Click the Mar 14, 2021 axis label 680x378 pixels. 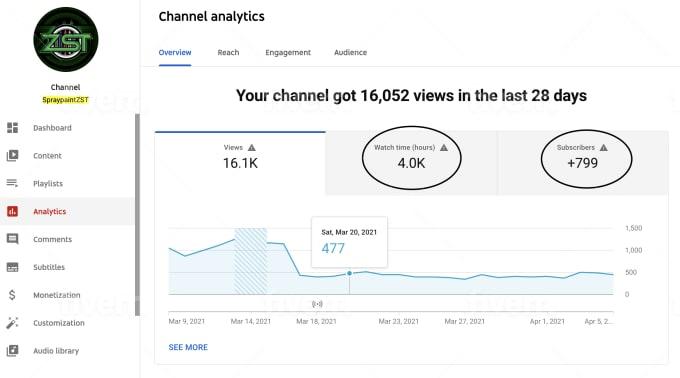pos(251,321)
